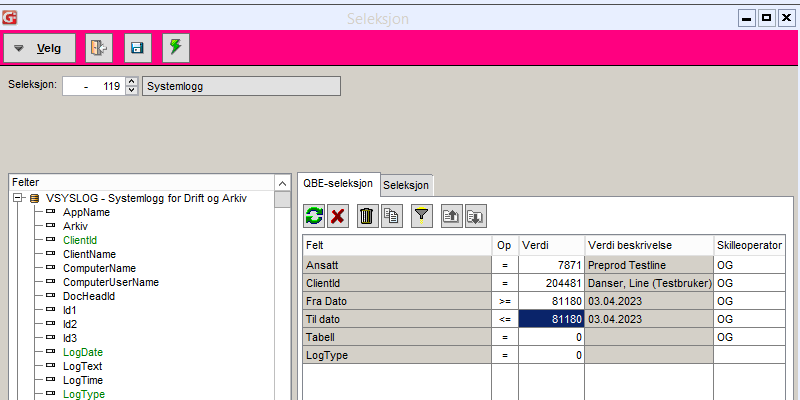Select the LogTime field in tree

click(x=83, y=380)
